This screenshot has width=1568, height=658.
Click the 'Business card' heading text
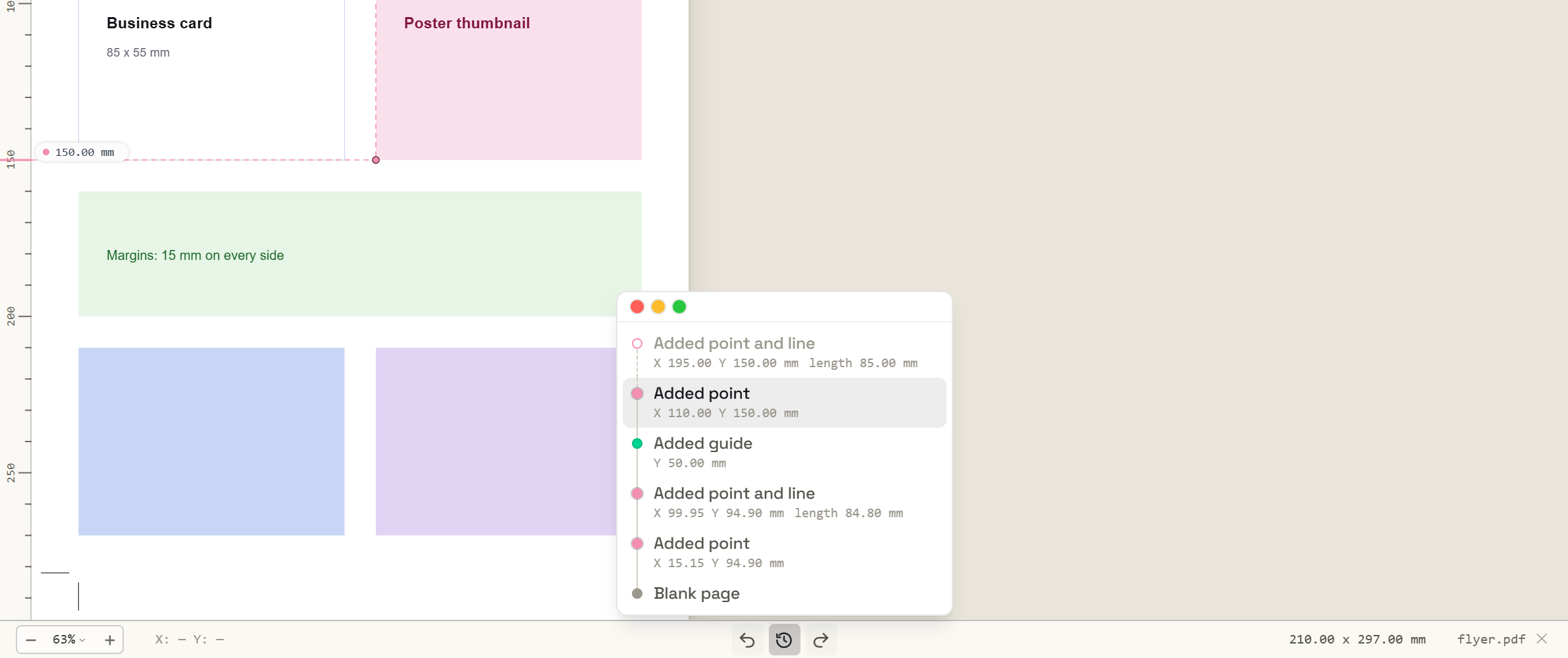[x=159, y=23]
